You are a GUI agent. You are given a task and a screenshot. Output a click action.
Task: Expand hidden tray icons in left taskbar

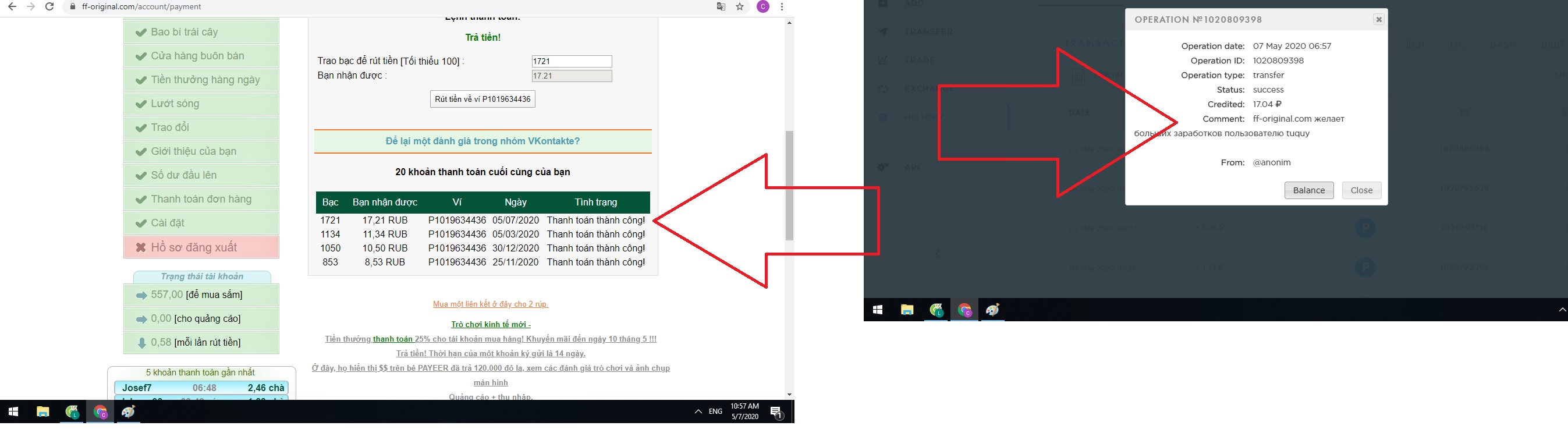[698, 412]
